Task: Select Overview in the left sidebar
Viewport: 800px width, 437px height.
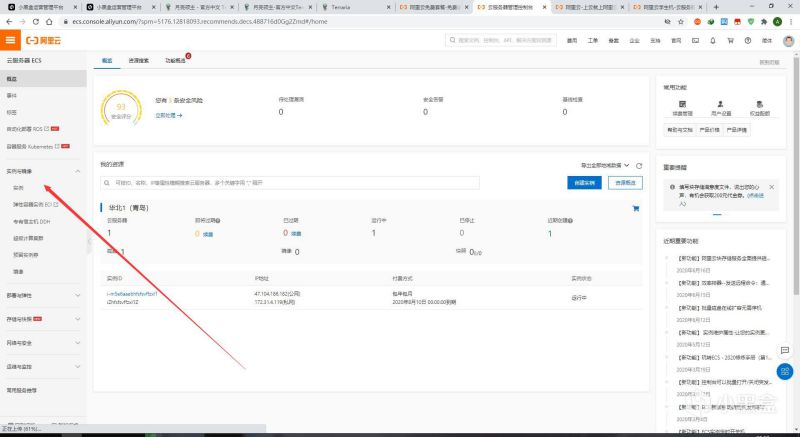Action: (43, 79)
